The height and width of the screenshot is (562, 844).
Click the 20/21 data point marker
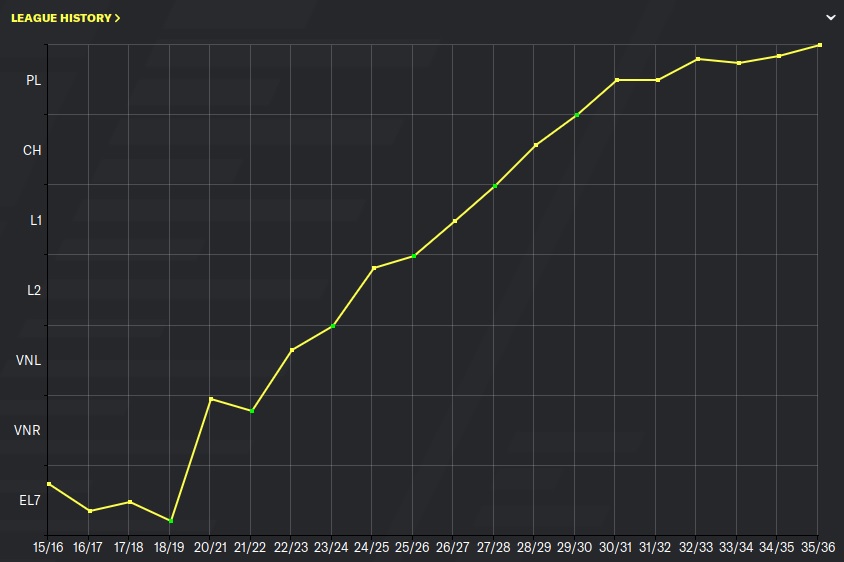click(211, 399)
